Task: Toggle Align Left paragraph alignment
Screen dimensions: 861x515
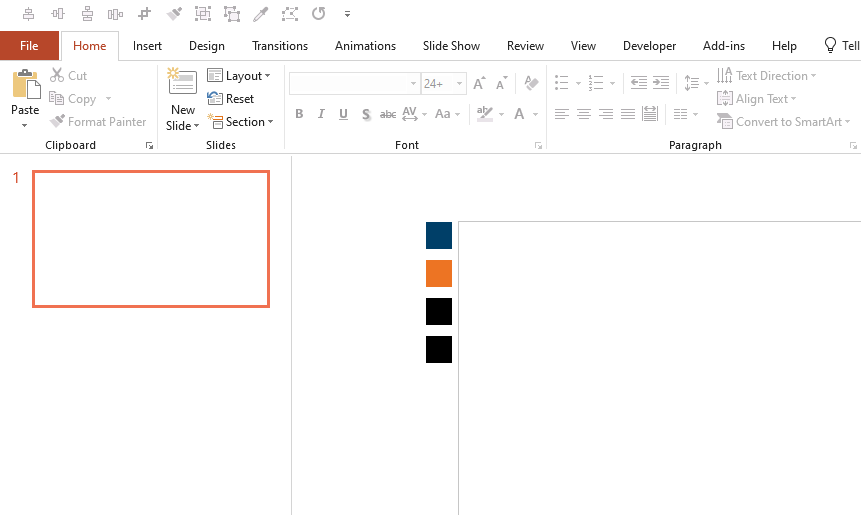Action: [561, 114]
